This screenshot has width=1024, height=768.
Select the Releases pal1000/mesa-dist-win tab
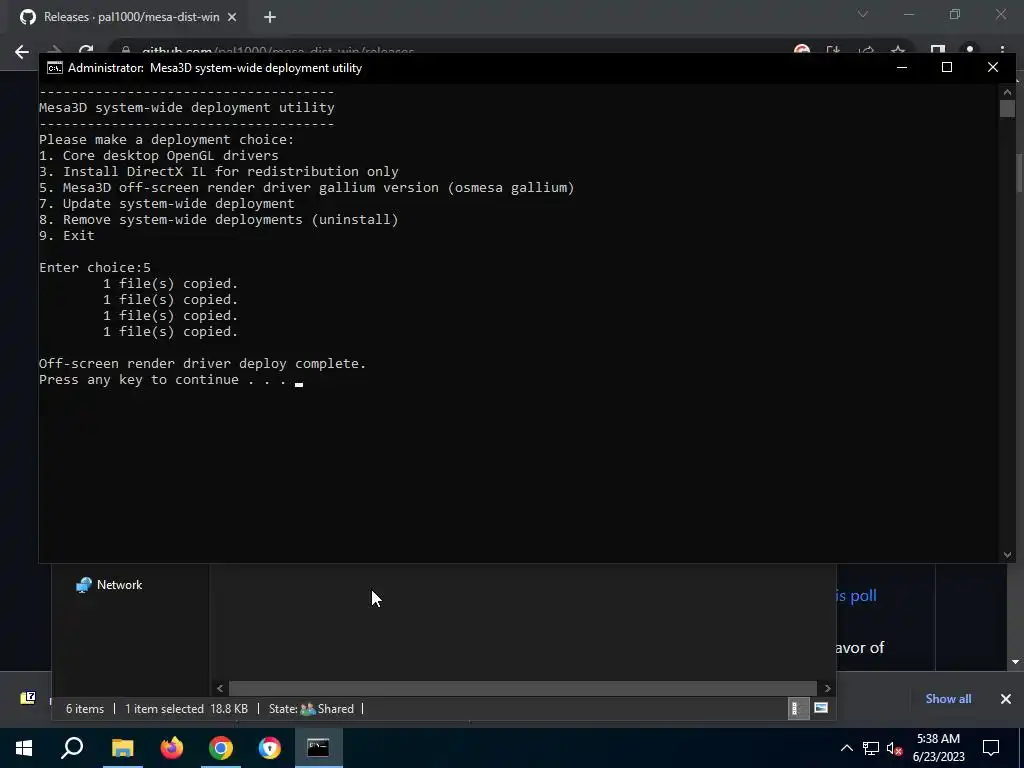point(130,17)
